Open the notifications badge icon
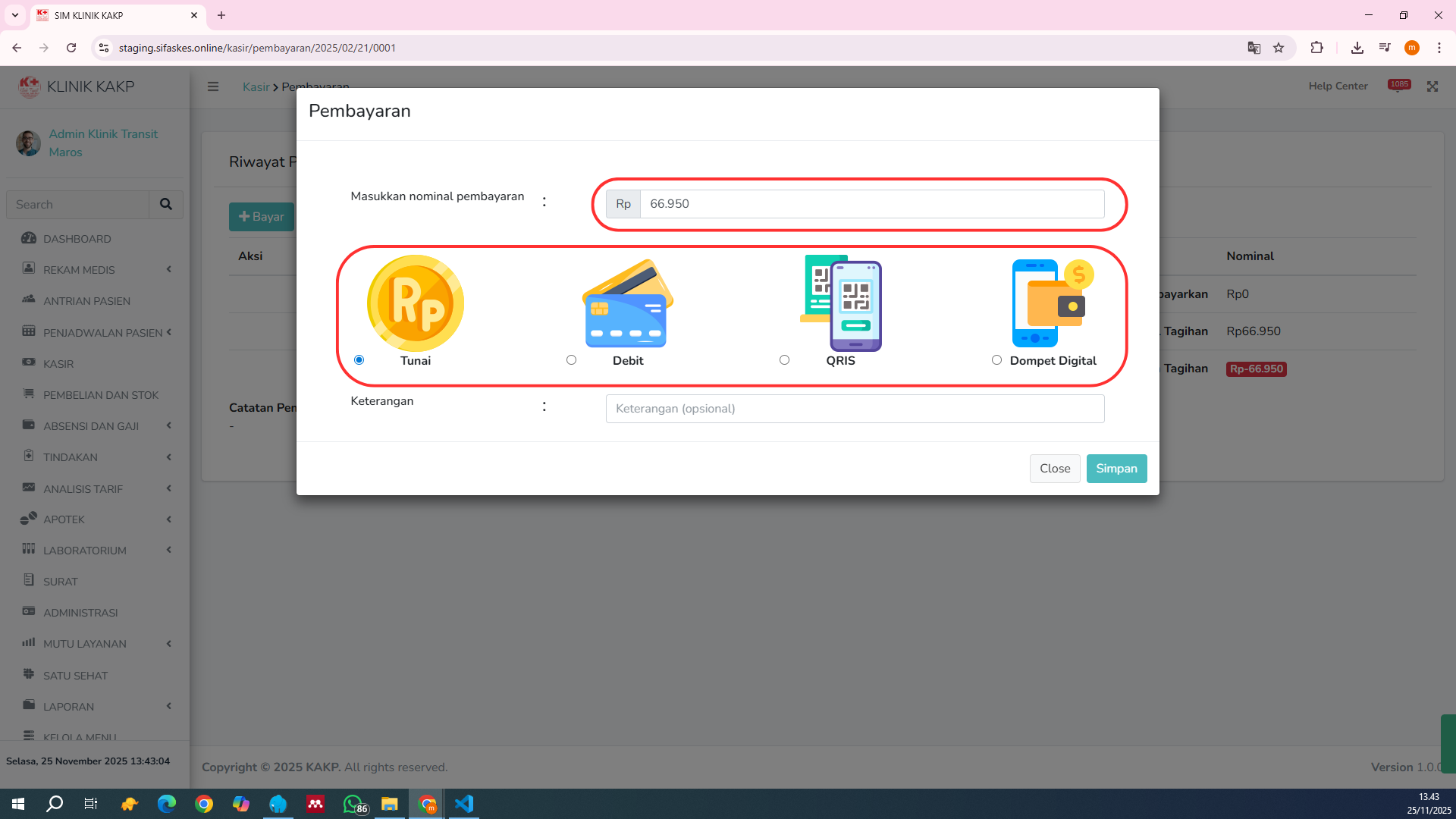 pos(1398,85)
